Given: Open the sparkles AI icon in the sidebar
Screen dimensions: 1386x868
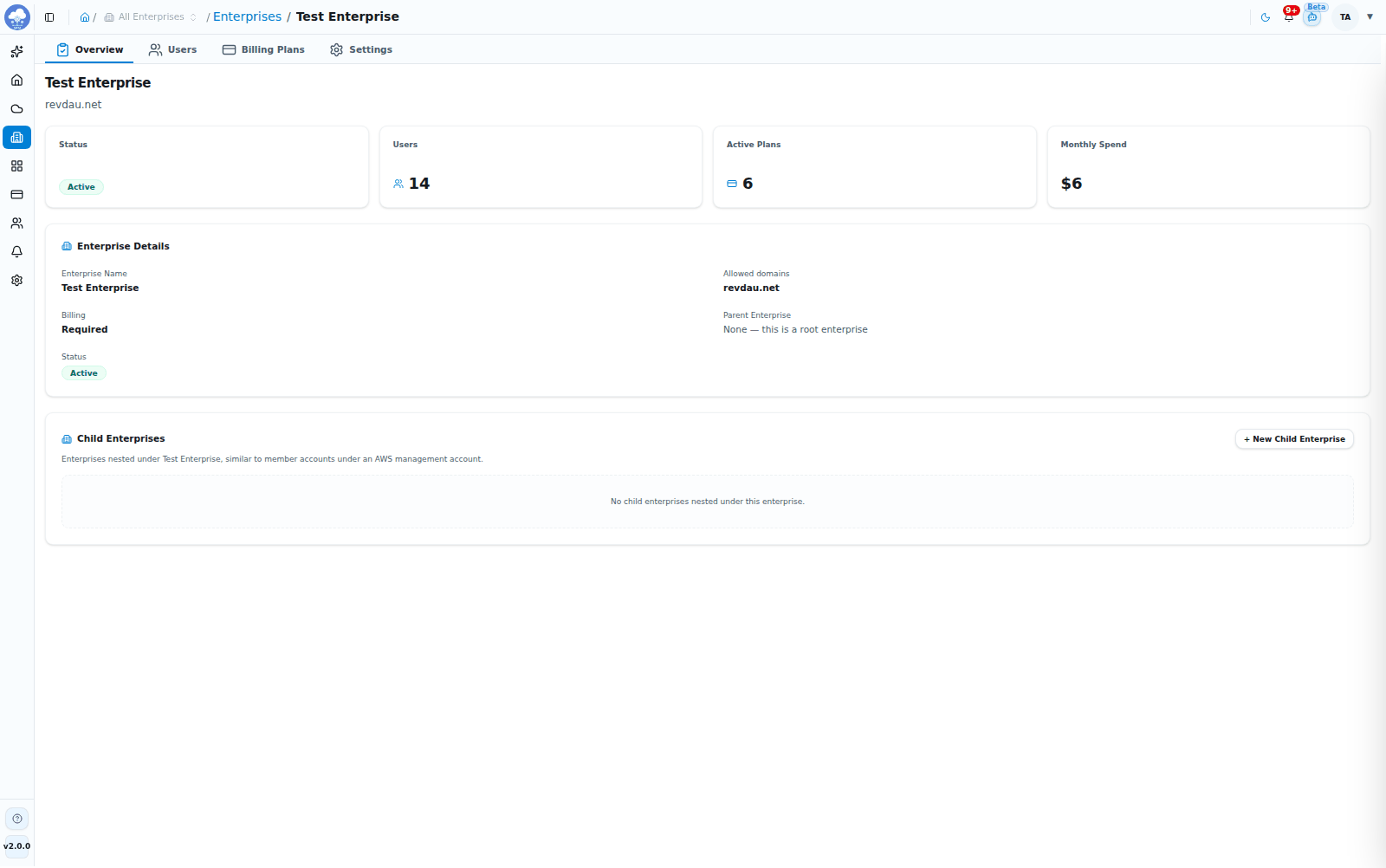Looking at the screenshot, I should [x=16, y=52].
